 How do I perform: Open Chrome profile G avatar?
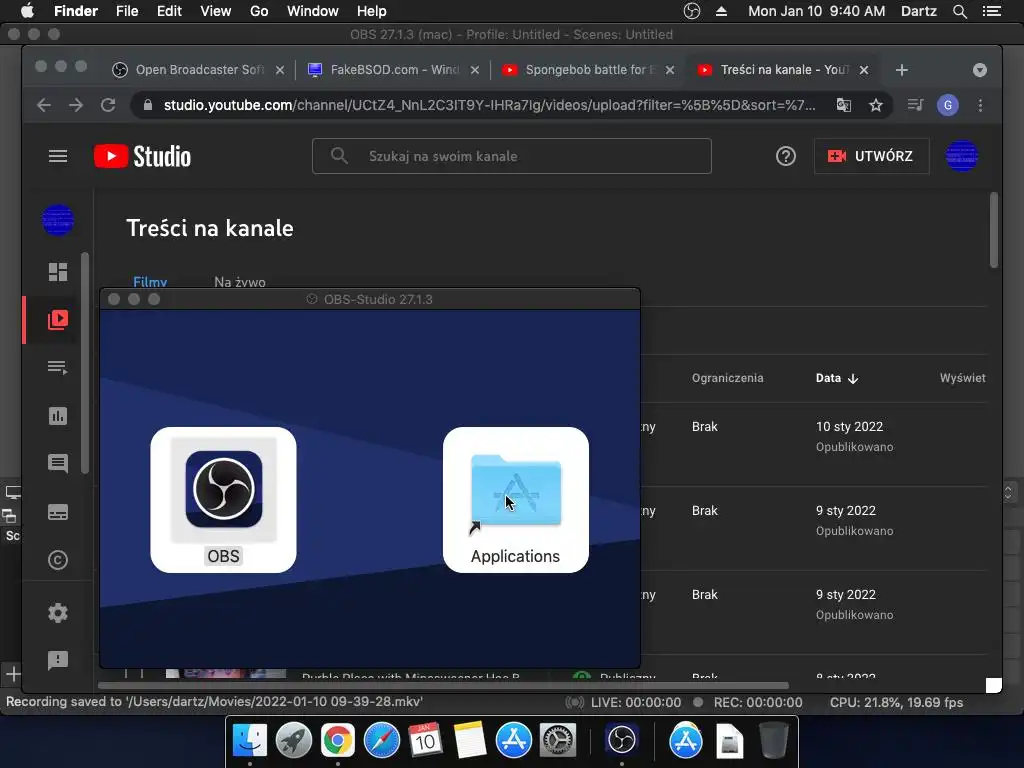point(948,105)
